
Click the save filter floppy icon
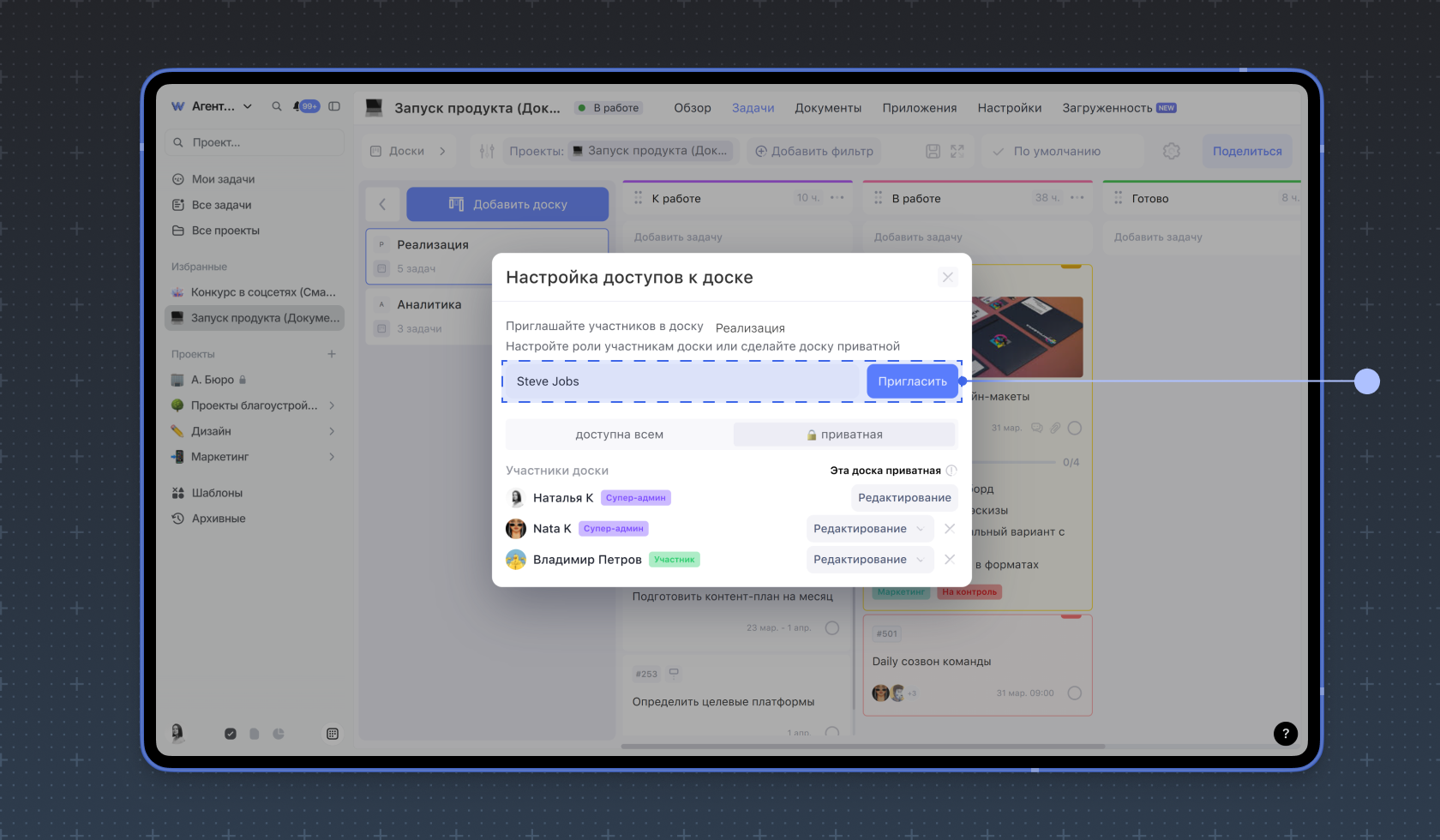click(933, 152)
